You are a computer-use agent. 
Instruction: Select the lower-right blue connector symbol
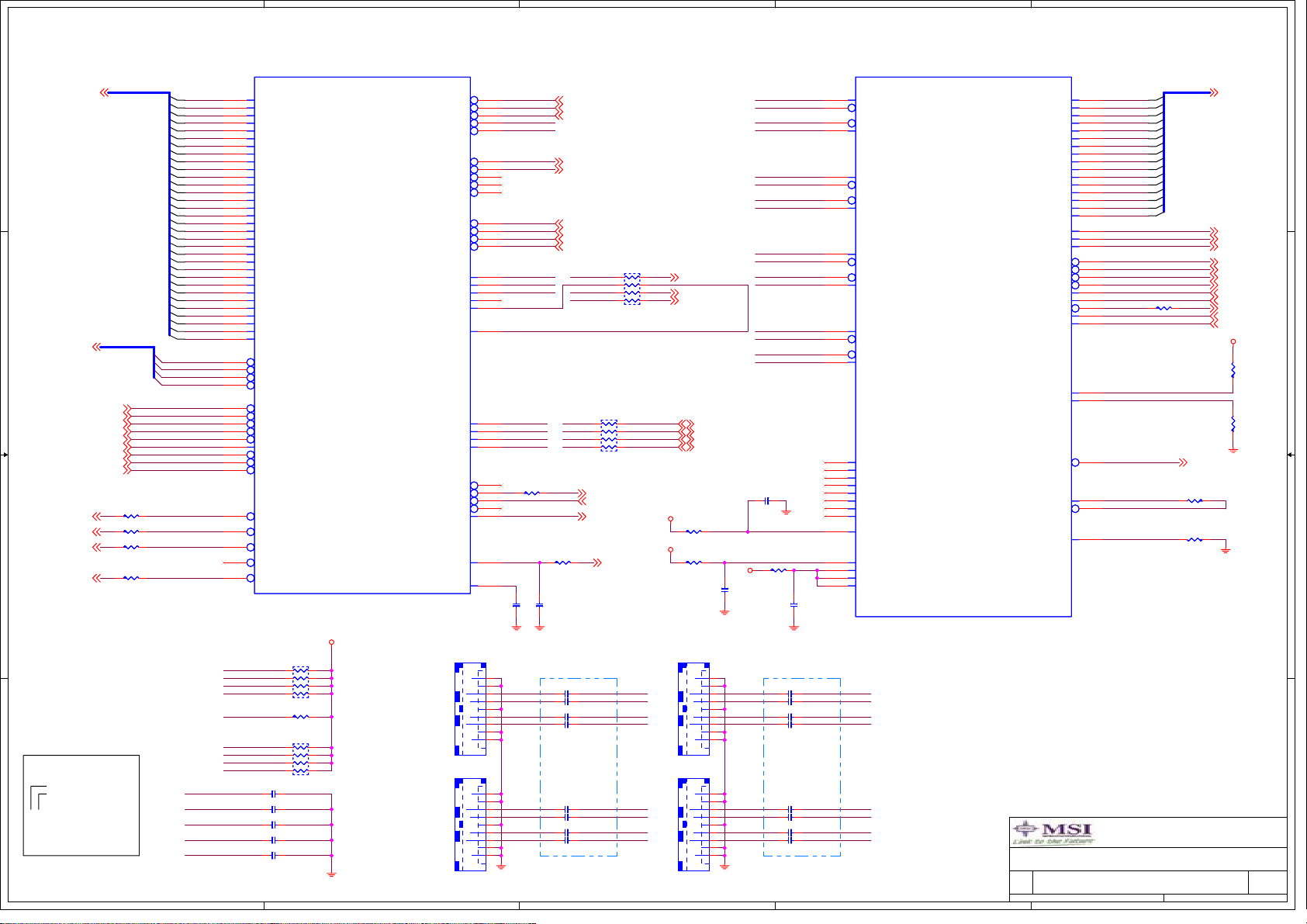pyautogui.click(x=693, y=825)
